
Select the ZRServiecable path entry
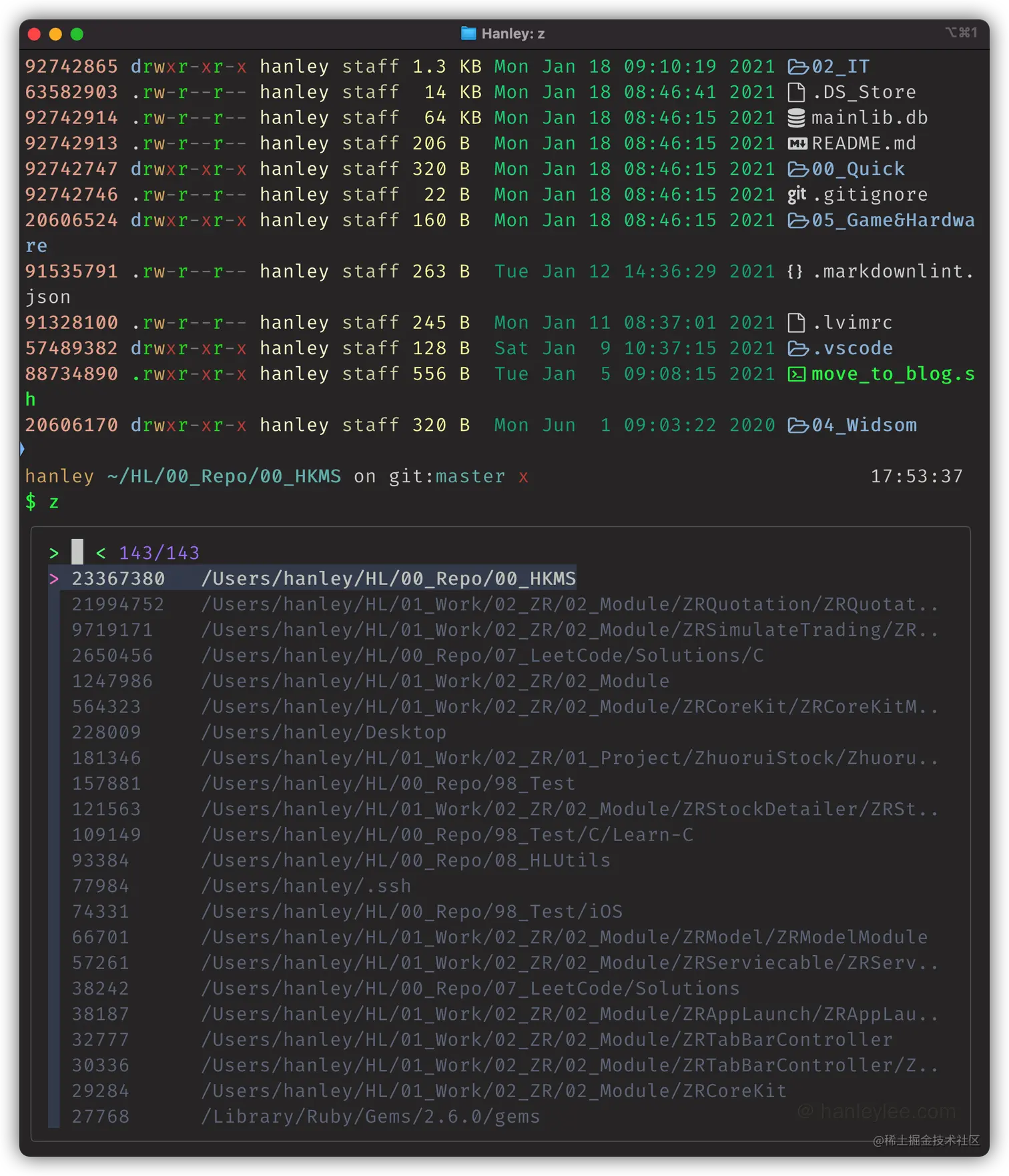click(x=505, y=963)
